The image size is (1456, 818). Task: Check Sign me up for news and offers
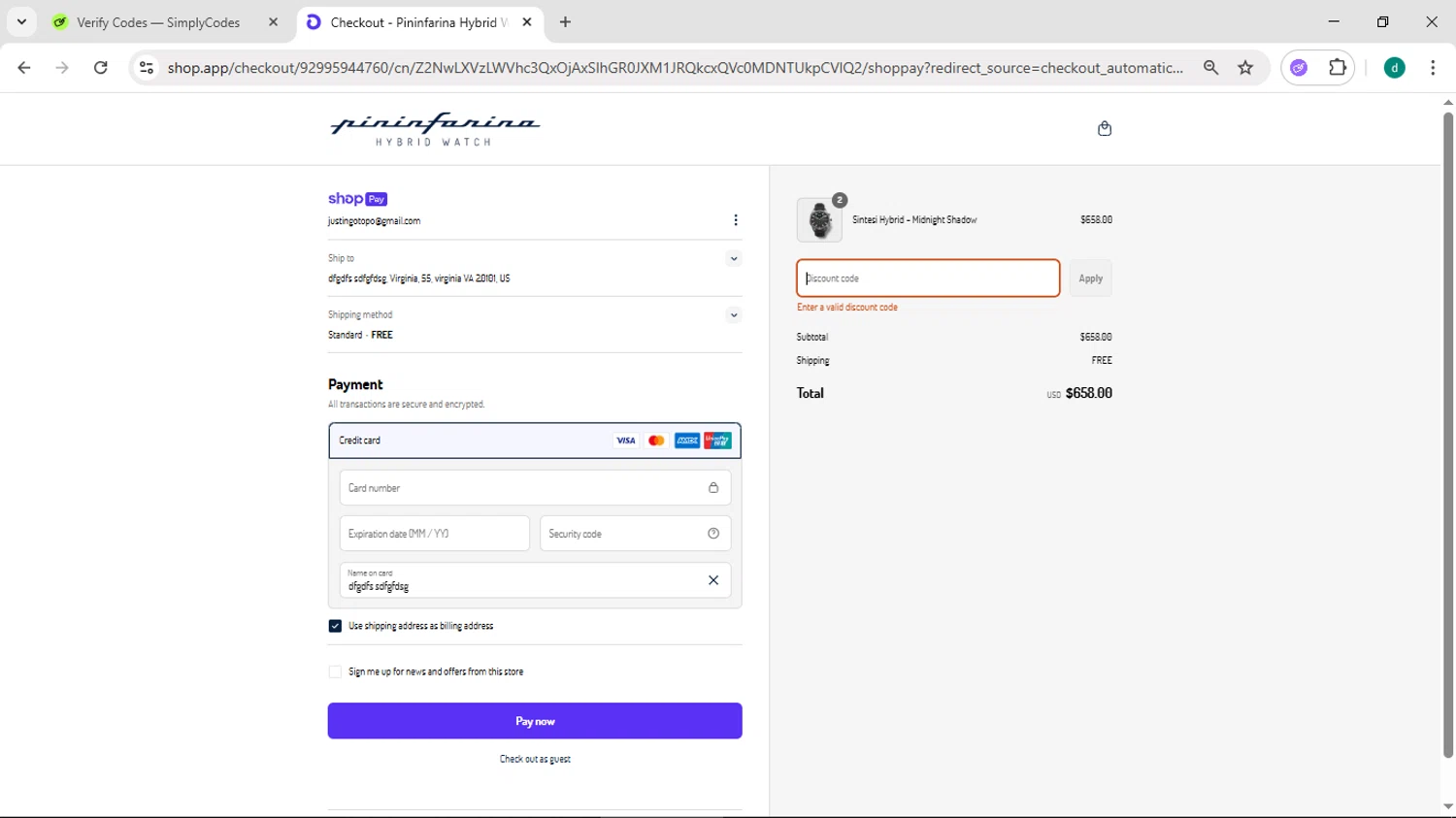click(x=335, y=671)
